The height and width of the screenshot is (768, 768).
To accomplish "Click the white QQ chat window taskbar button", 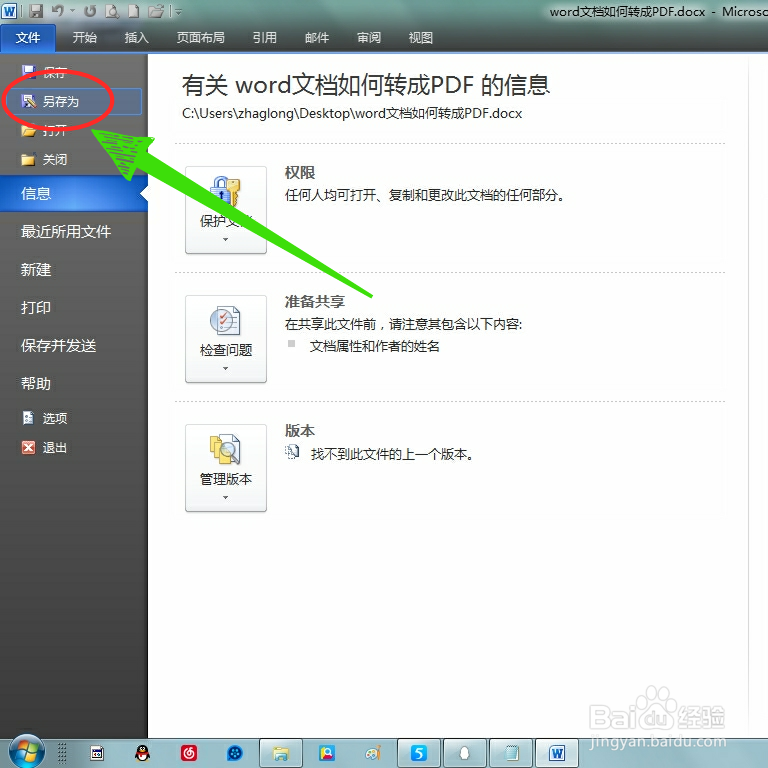I will 465,753.
